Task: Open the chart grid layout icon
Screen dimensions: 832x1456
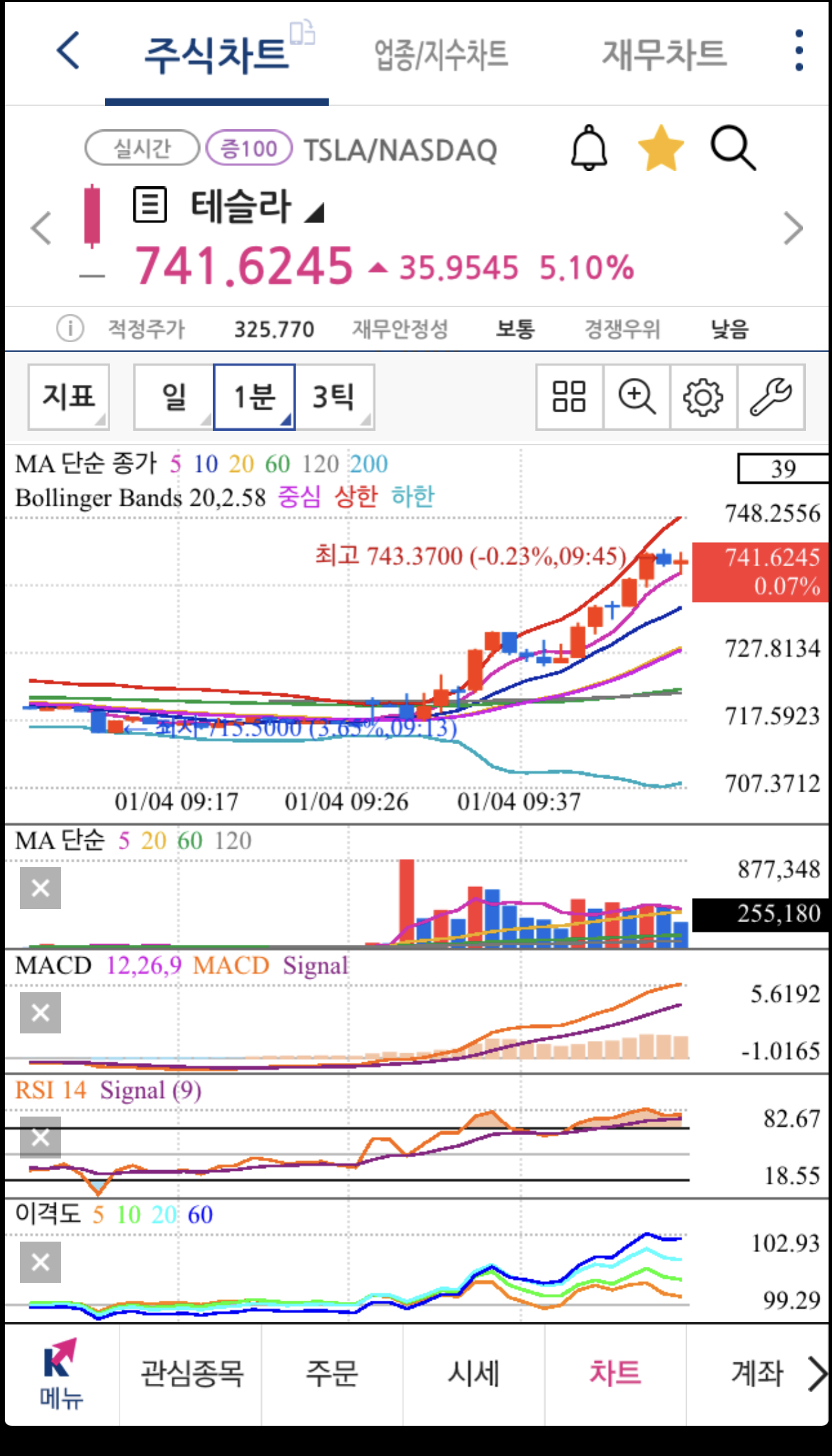Action: (569, 396)
